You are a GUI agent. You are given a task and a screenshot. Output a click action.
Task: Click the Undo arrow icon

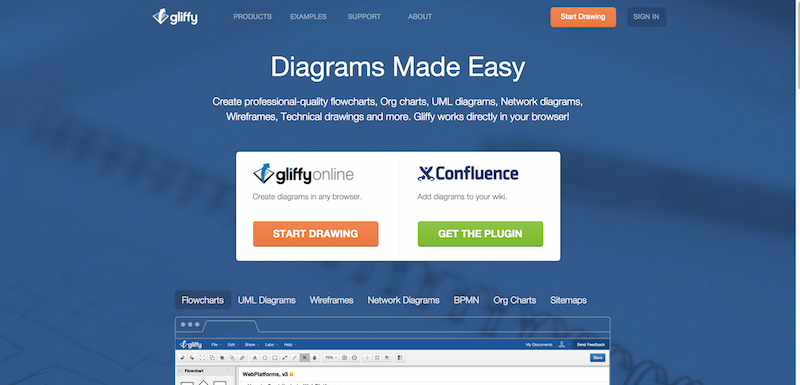[x=182, y=357]
